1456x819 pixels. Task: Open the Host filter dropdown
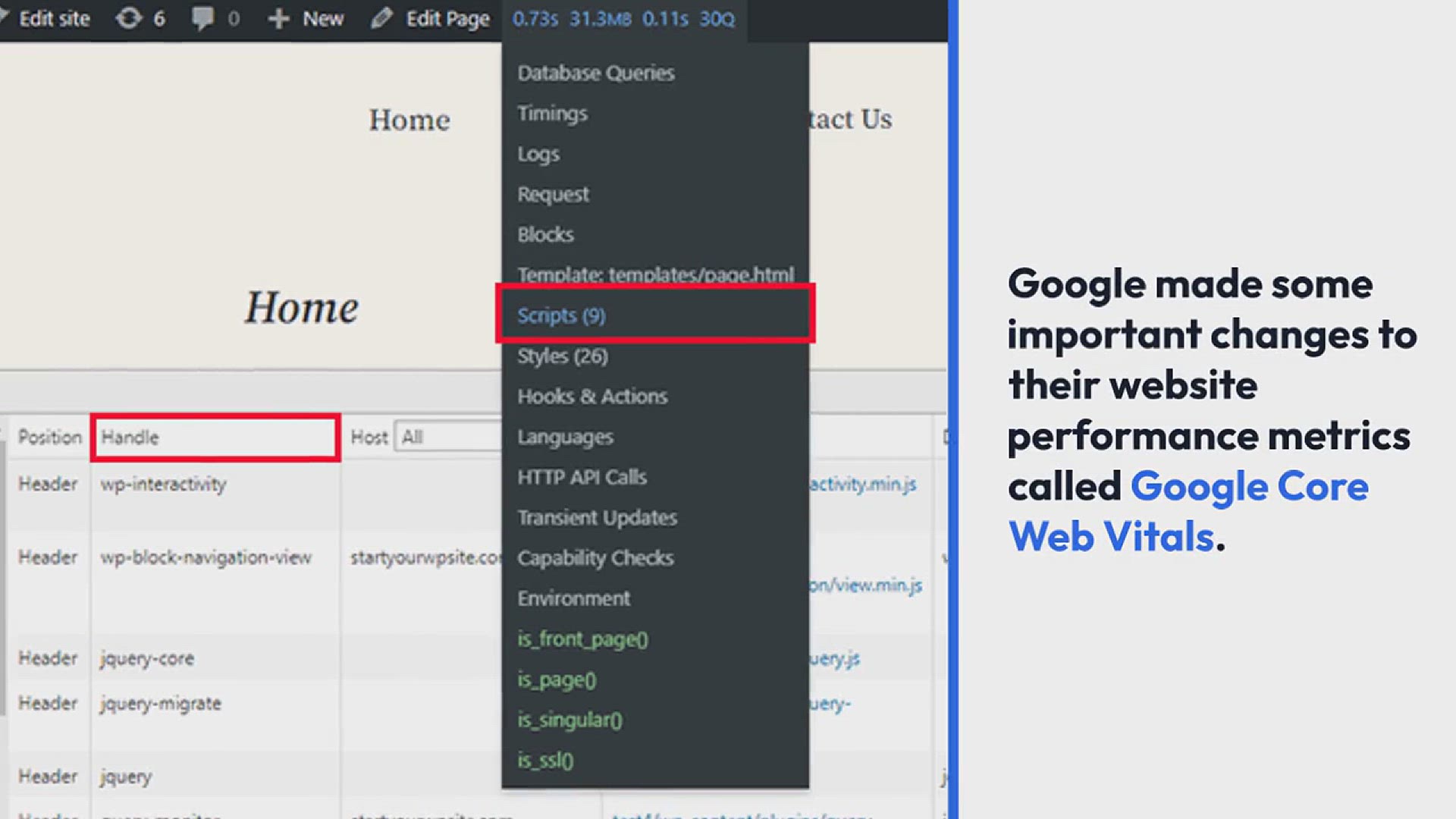(447, 437)
